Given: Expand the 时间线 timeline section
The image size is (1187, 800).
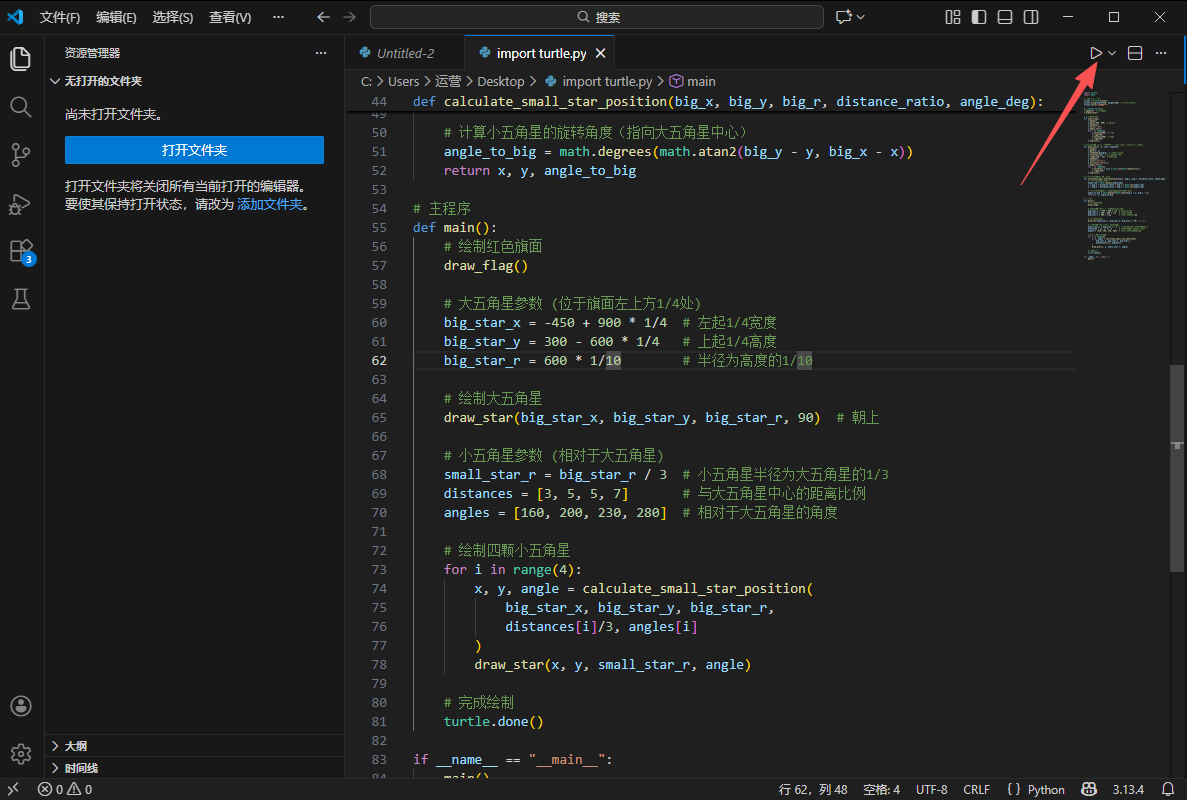Looking at the screenshot, I should [x=81, y=768].
